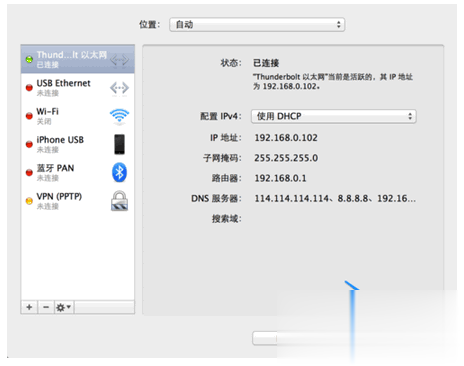Click the Thunderbolt ethernet arrows icon

pos(119,60)
